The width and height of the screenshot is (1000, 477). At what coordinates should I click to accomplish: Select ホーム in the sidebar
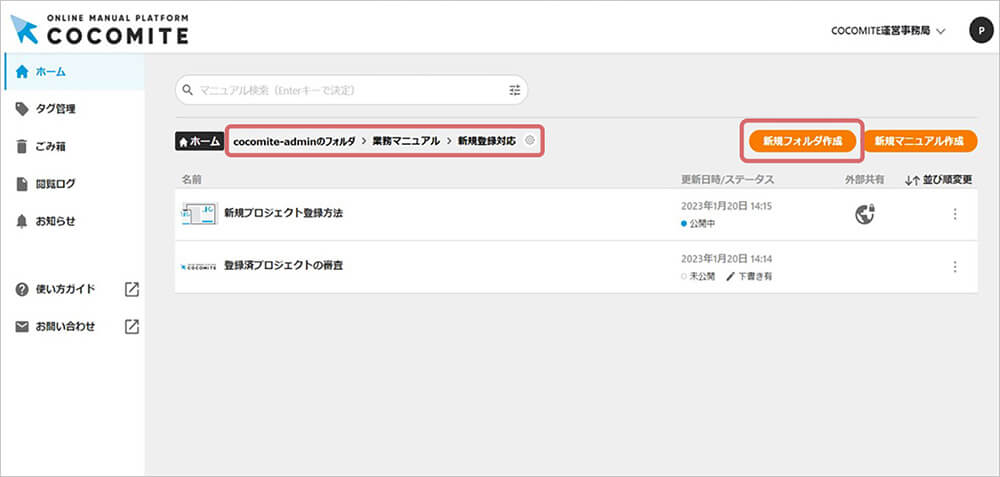50,72
